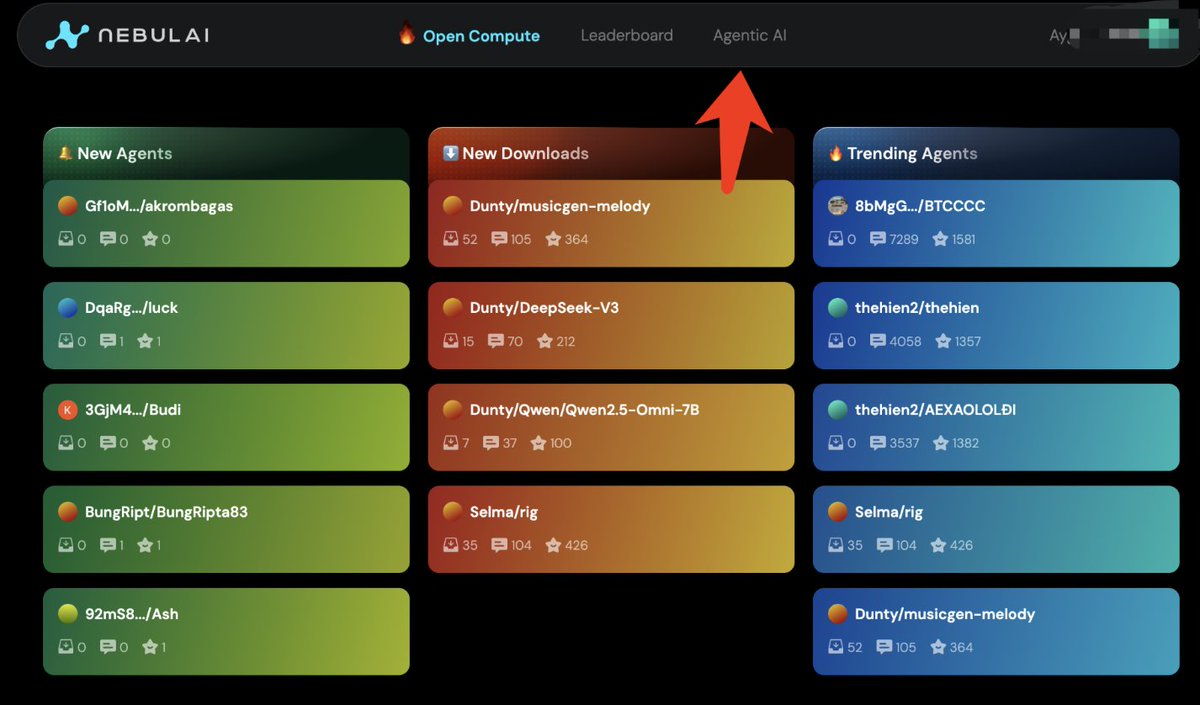This screenshot has height=705, width=1200.
Task: Open the 92mS8.../Ash agent link
Action: [132, 614]
